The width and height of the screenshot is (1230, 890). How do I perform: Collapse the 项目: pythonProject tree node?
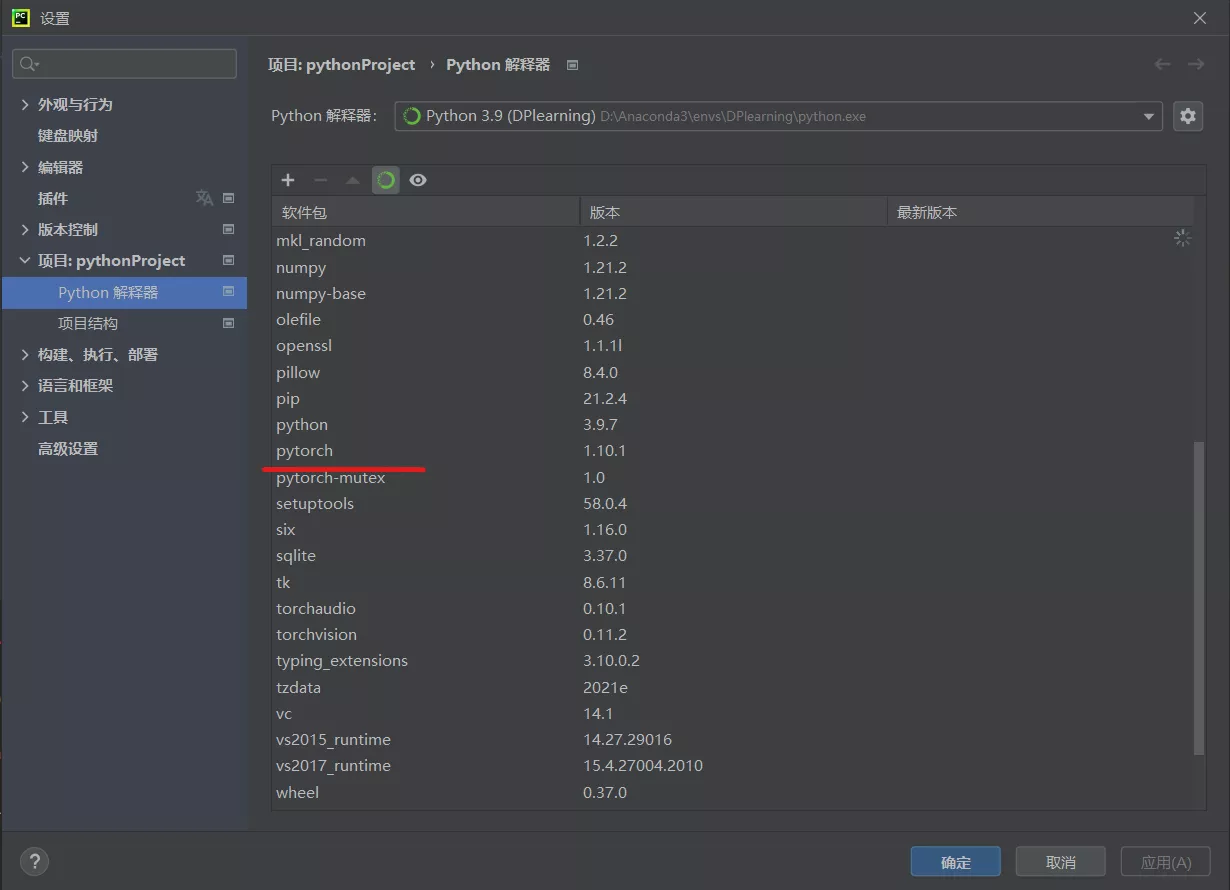tap(25, 260)
